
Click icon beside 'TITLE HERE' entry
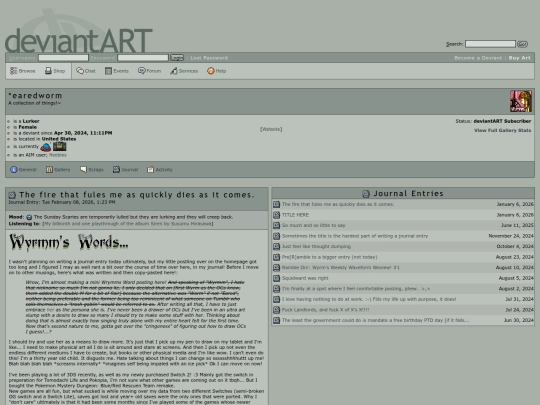point(277,215)
